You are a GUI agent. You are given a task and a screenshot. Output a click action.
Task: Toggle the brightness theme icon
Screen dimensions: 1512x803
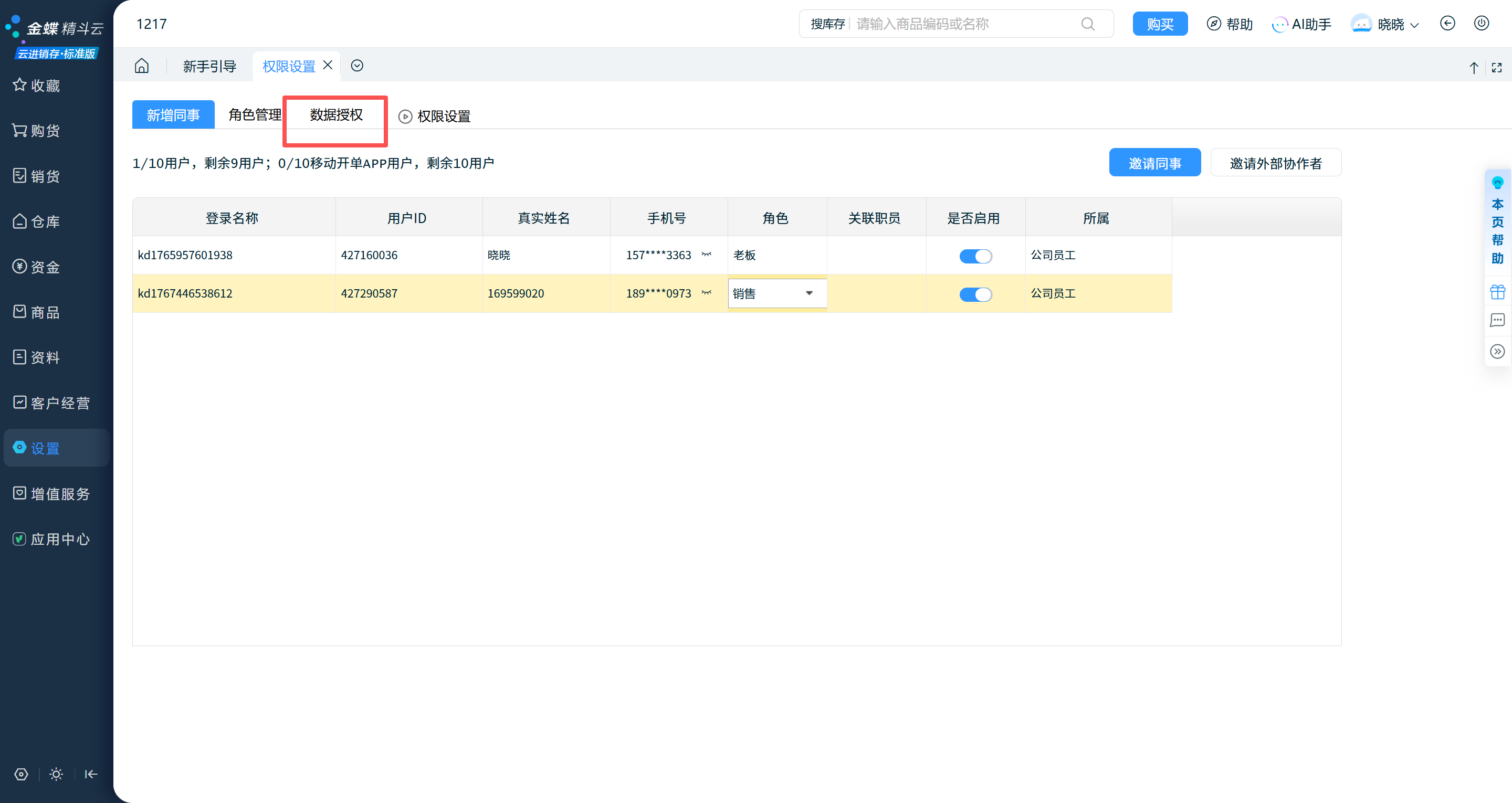[56, 774]
